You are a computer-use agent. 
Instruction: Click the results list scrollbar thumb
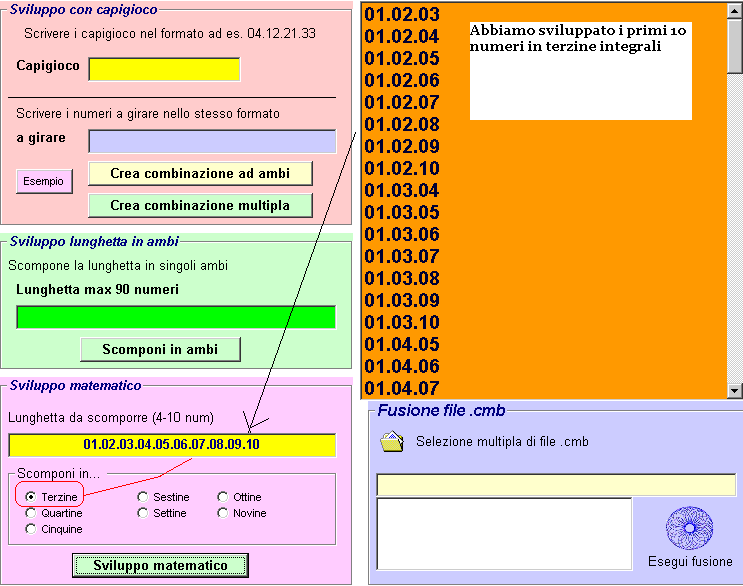[735, 46]
